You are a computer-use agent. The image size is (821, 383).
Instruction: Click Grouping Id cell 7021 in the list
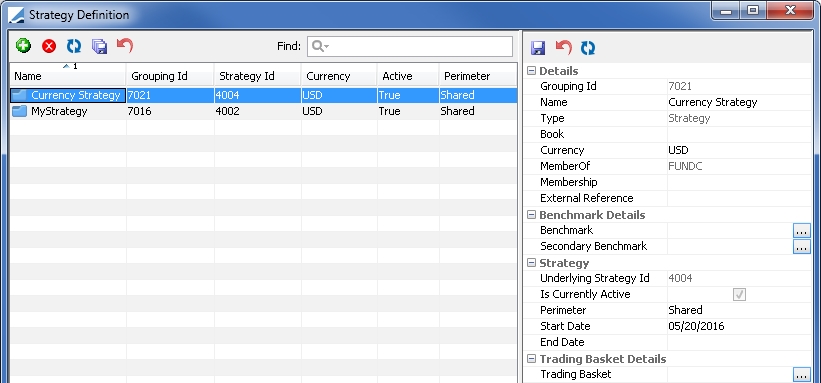point(170,95)
